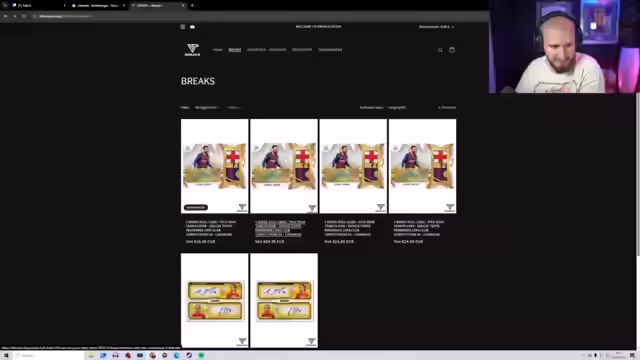Open the YouTube icon in top bar
The width and height of the screenshot is (640, 360).
point(192,27)
